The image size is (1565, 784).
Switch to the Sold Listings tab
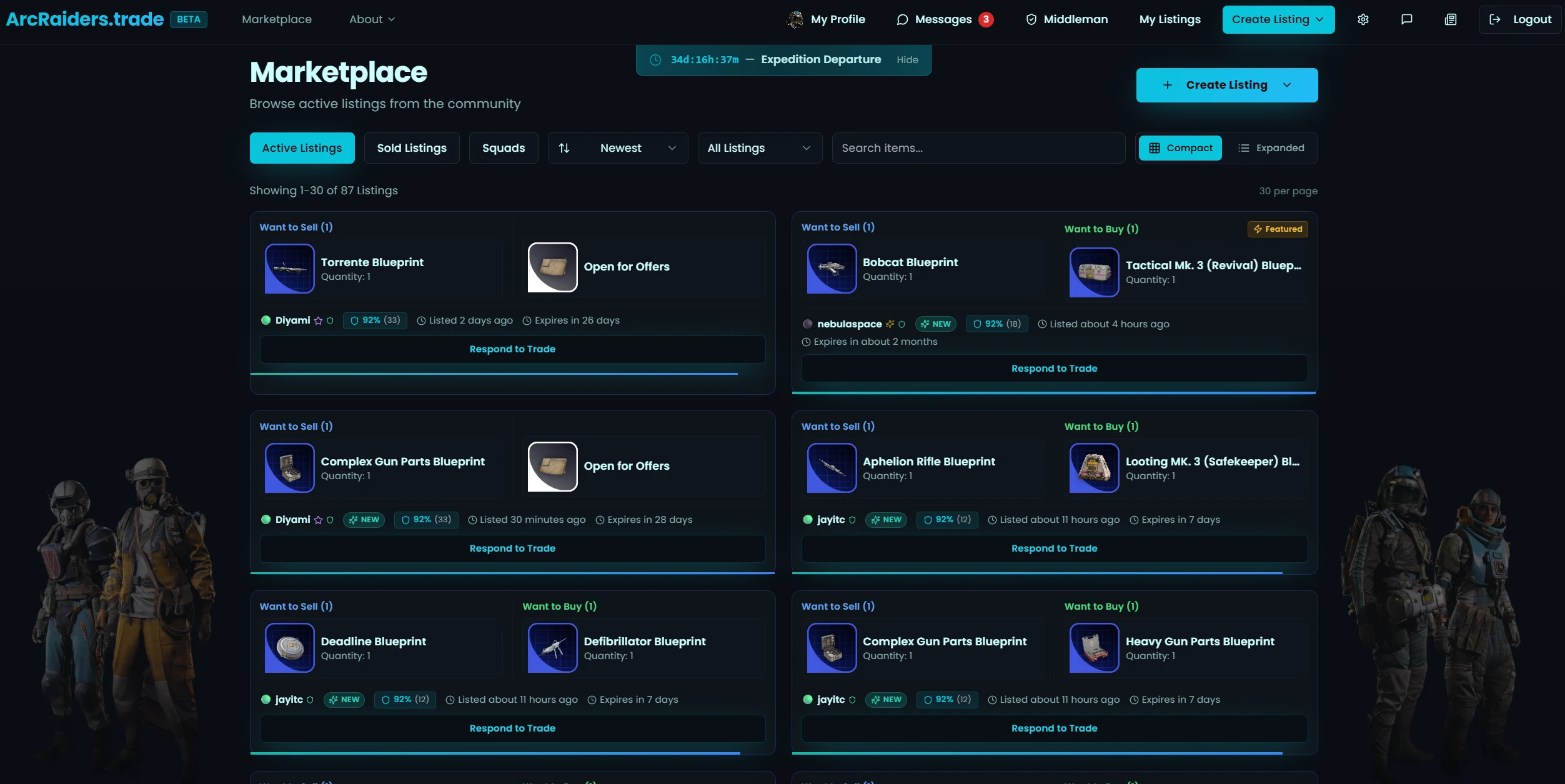[x=412, y=148]
